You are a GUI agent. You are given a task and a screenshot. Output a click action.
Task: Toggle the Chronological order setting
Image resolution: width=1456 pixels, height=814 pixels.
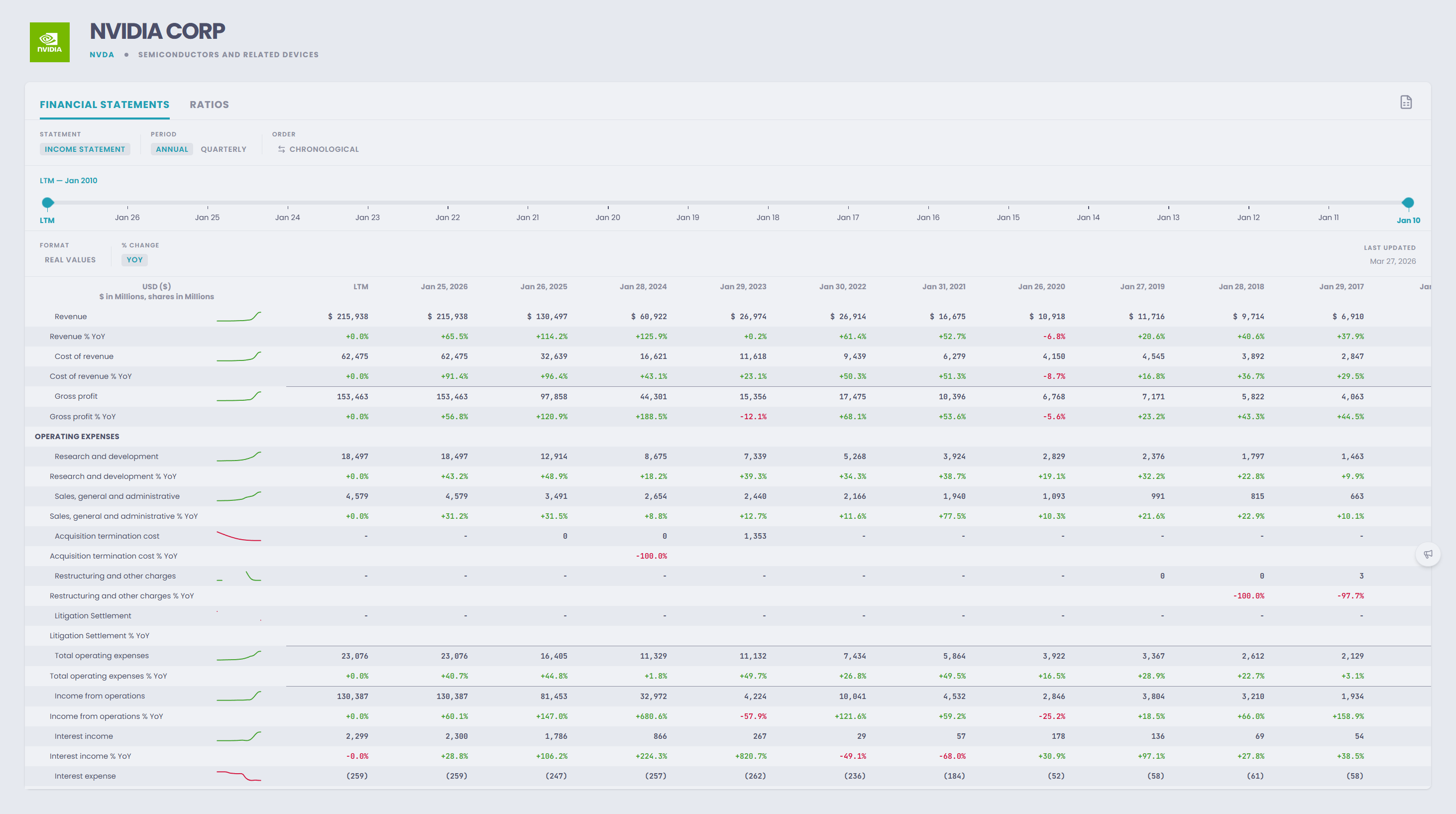click(x=318, y=149)
